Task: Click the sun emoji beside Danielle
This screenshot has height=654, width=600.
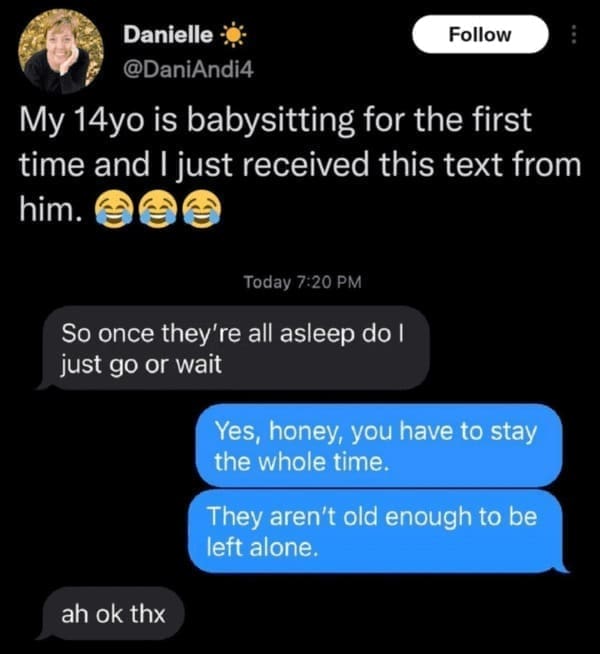Action: pyautogui.click(x=233, y=35)
